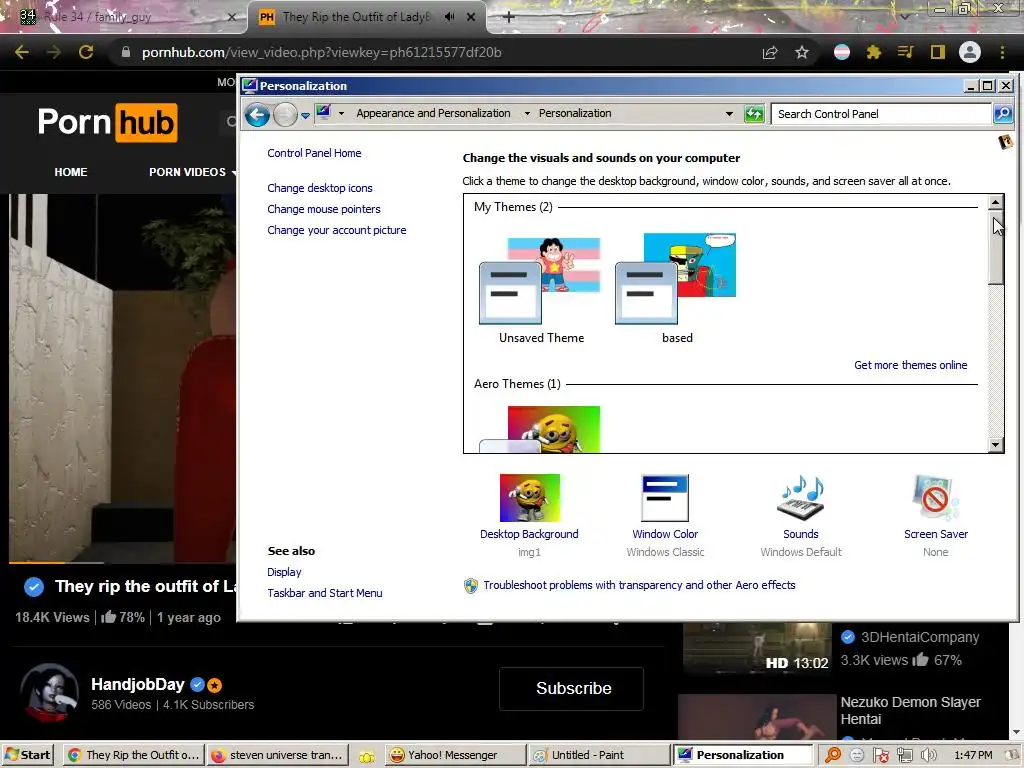Expand the Appearance and Personalization breadcrumb arrow
Image resolution: width=1024 pixels, height=768 pixels.
(x=527, y=114)
